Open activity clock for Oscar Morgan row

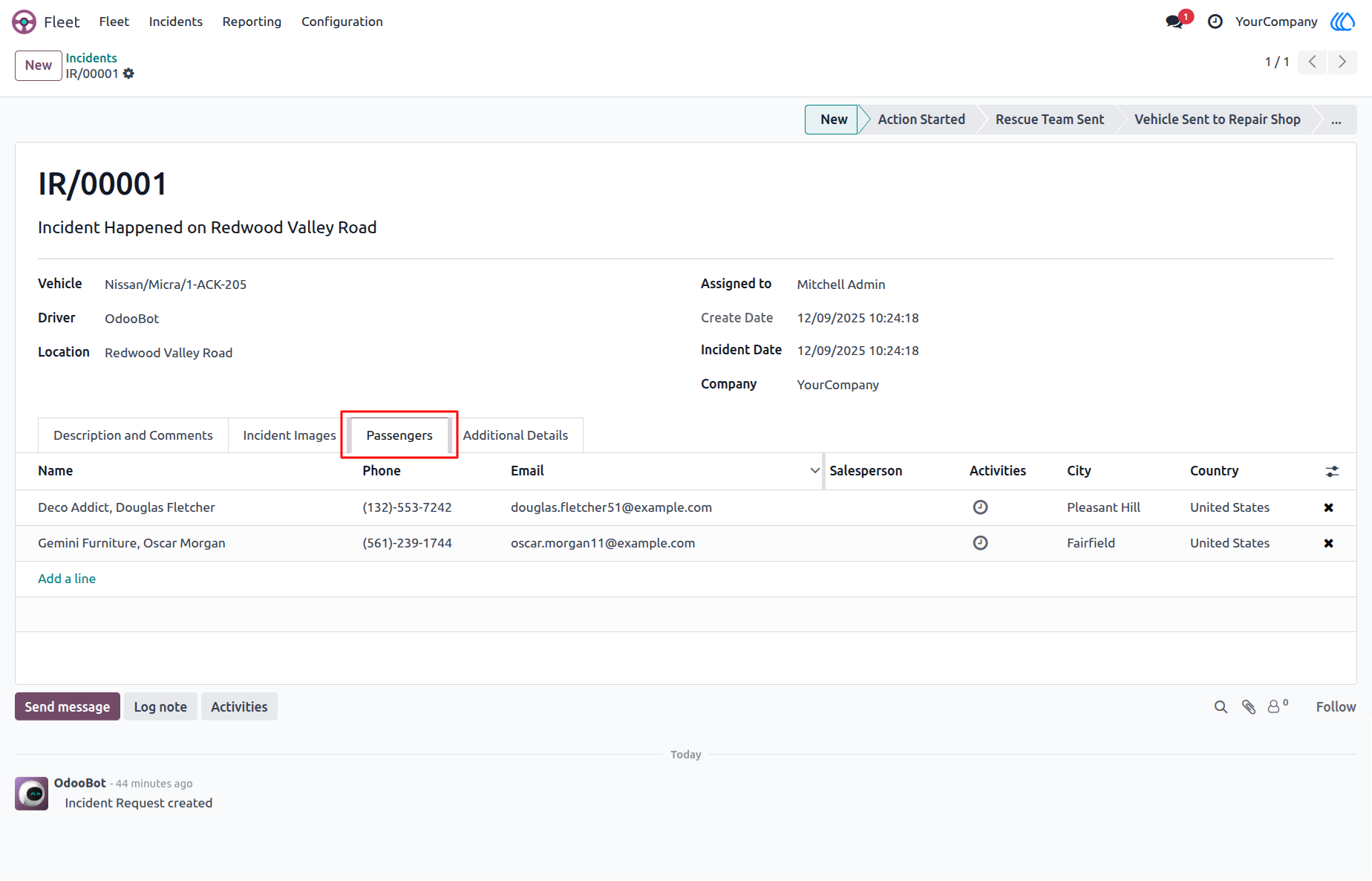[x=980, y=543]
